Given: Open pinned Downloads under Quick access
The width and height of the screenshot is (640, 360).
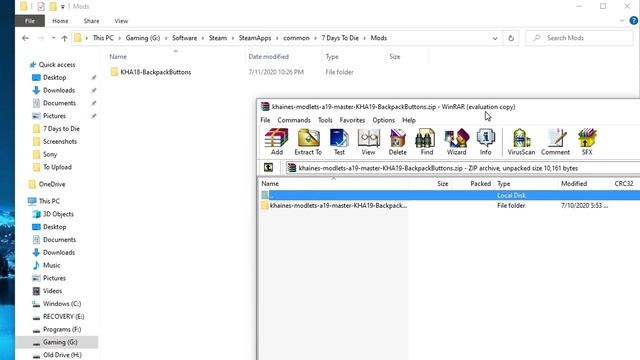Looking at the screenshot, I should pyautogui.click(x=59, y=90).
